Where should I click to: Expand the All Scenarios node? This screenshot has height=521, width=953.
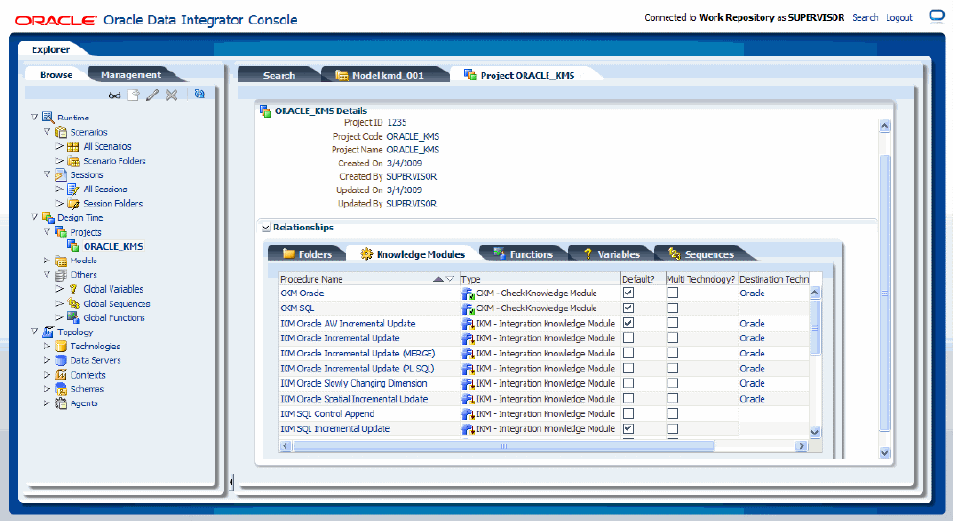[60, 146]
